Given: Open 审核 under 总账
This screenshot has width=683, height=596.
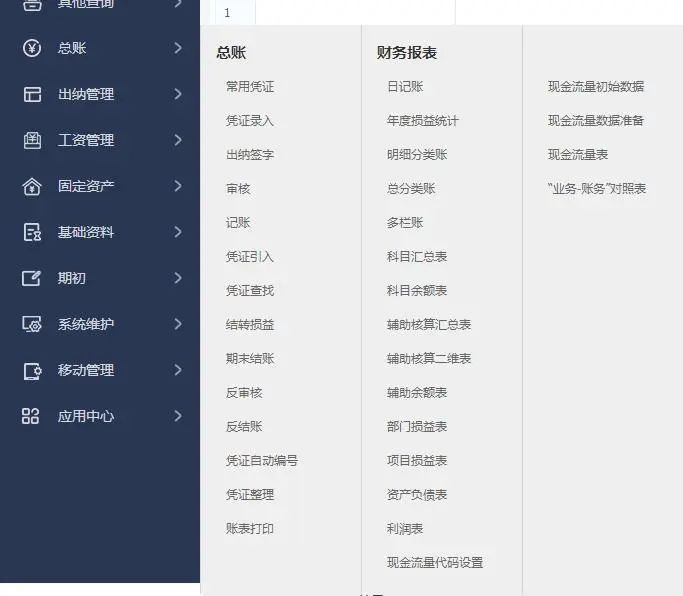Looking at the screenshot, I should tap(238, 189).
